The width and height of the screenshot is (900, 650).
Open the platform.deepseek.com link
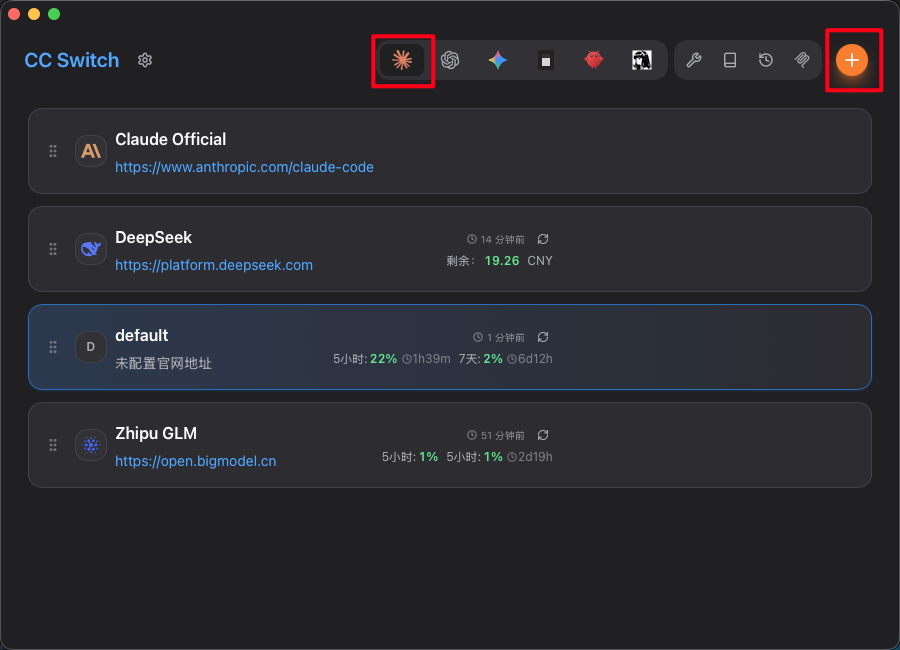[x=214, y=265]
